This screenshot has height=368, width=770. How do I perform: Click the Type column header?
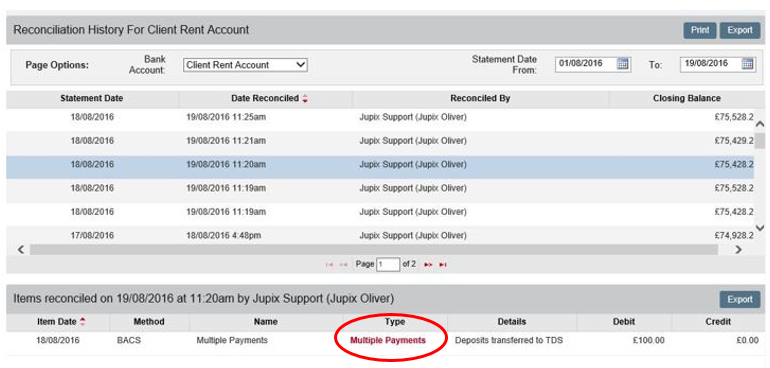(395, 322)
